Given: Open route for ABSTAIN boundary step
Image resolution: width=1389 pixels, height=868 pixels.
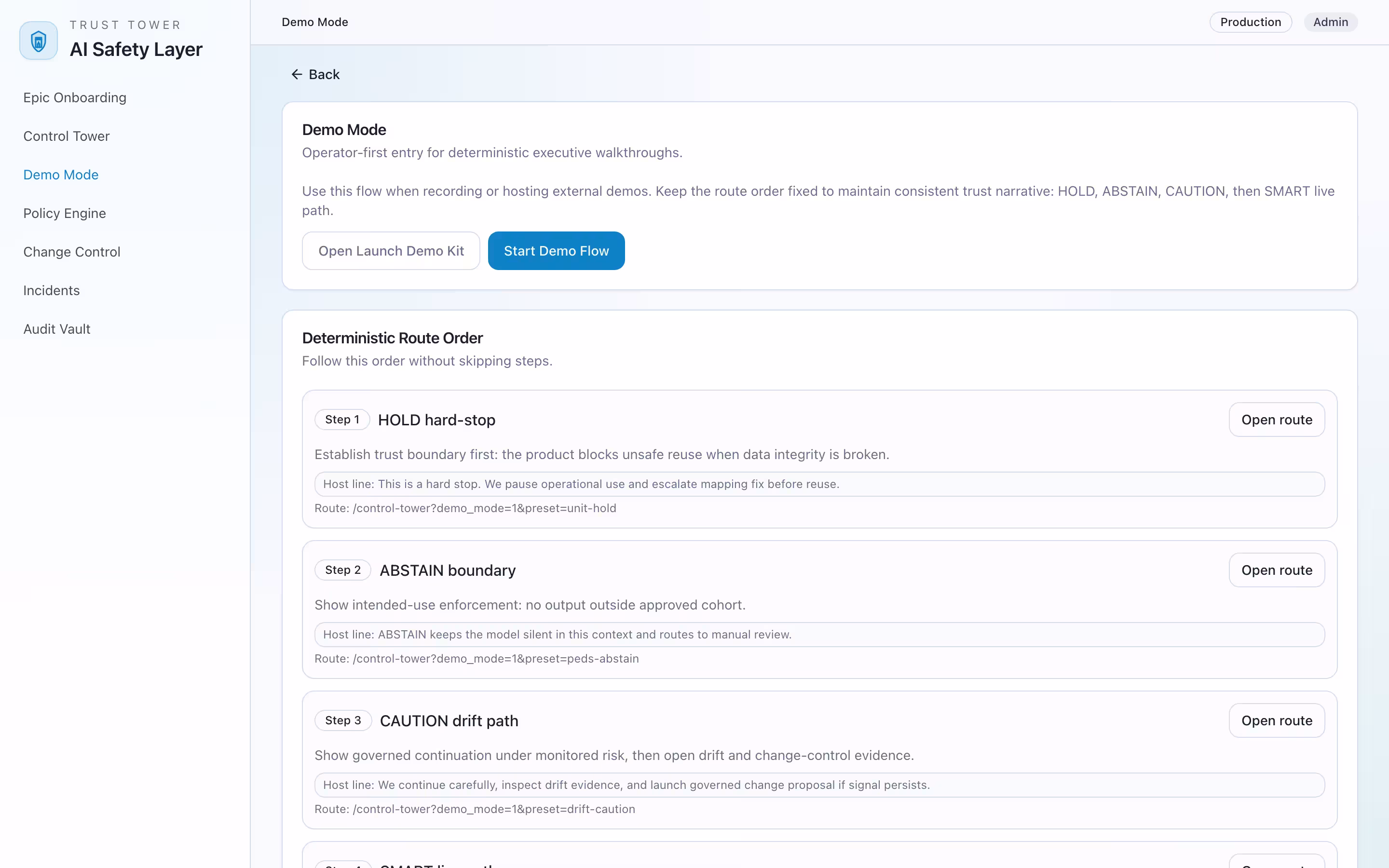Looking at the screenshot, I should (1276, 570).
